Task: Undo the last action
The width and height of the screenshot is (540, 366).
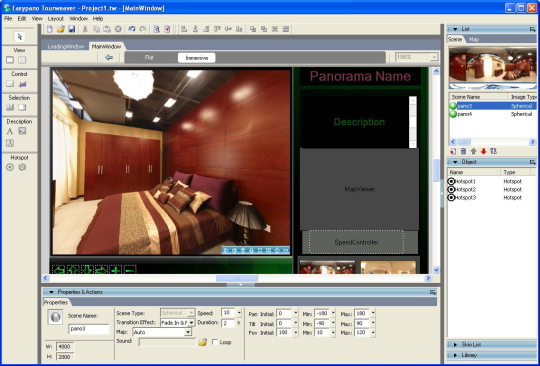Action: (132, 29)
